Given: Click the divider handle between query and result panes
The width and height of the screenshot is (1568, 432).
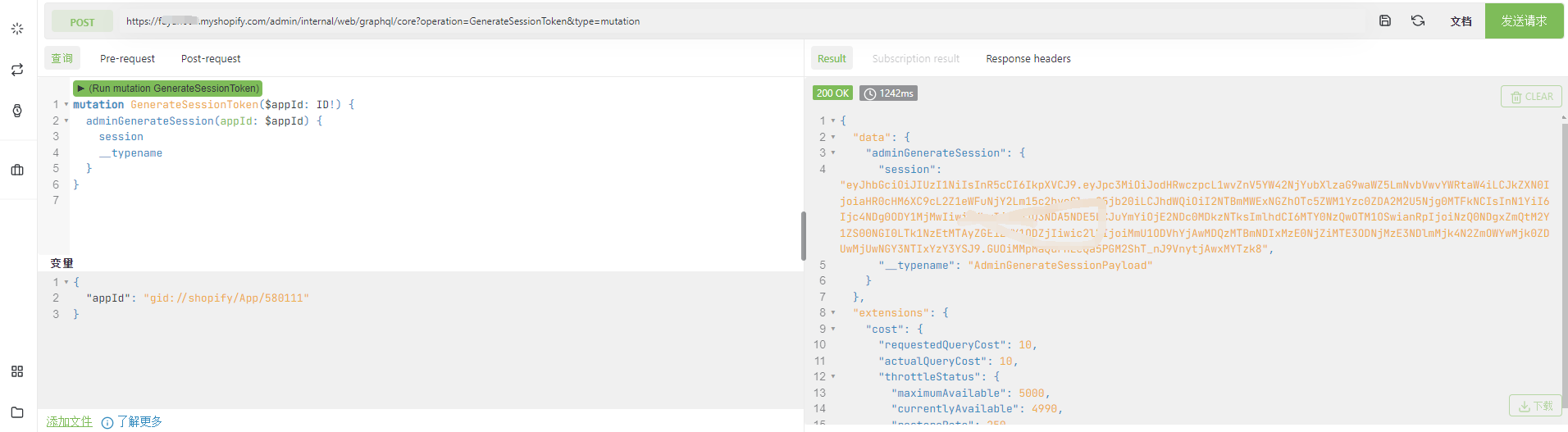Looking at the screenshot, I should click(804, 236).
